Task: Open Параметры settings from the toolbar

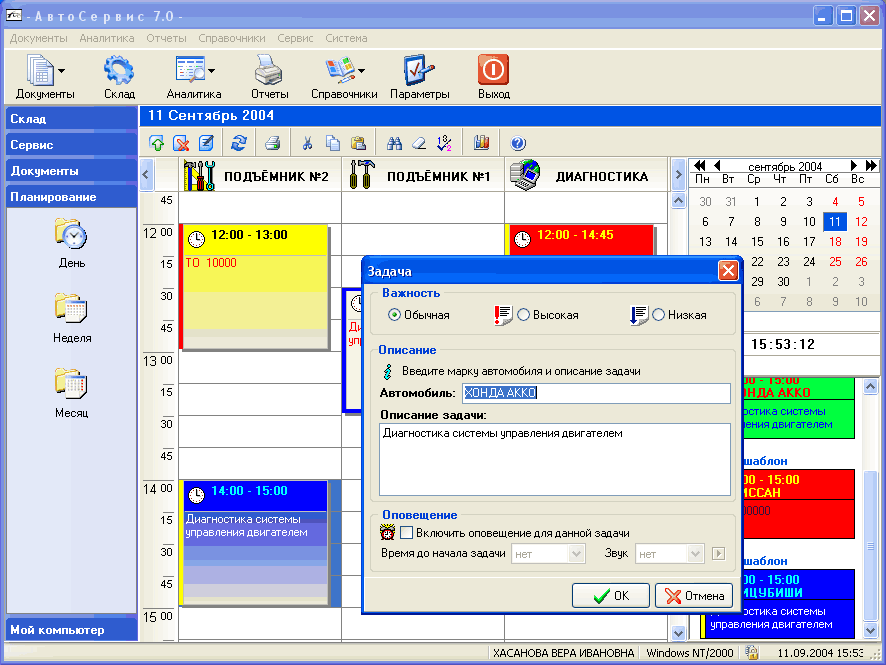Action: (419, 77)
